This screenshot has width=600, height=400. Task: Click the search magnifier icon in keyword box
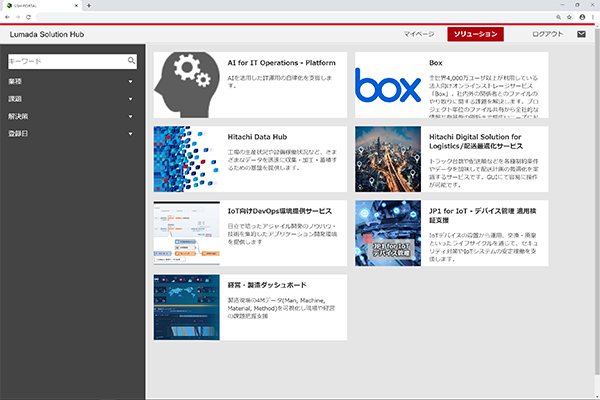pyautogui.click(x=131, y=60)
